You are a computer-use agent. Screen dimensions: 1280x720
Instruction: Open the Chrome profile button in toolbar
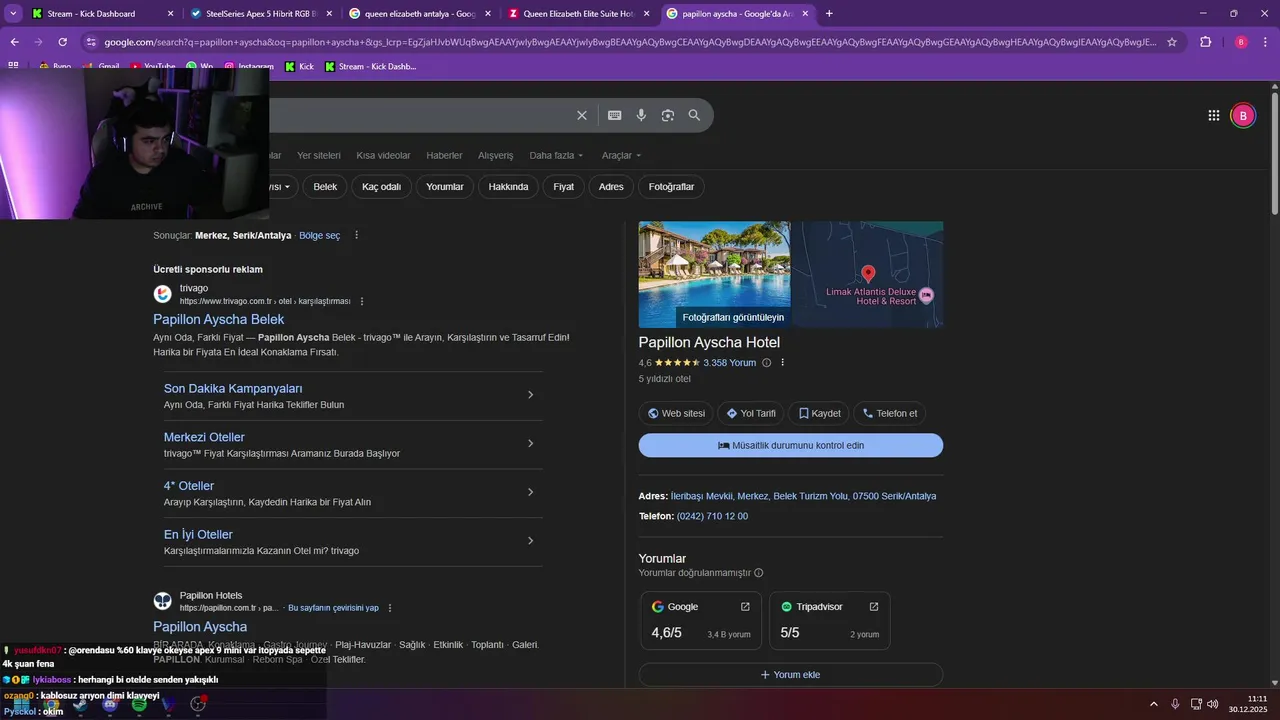1241,42
